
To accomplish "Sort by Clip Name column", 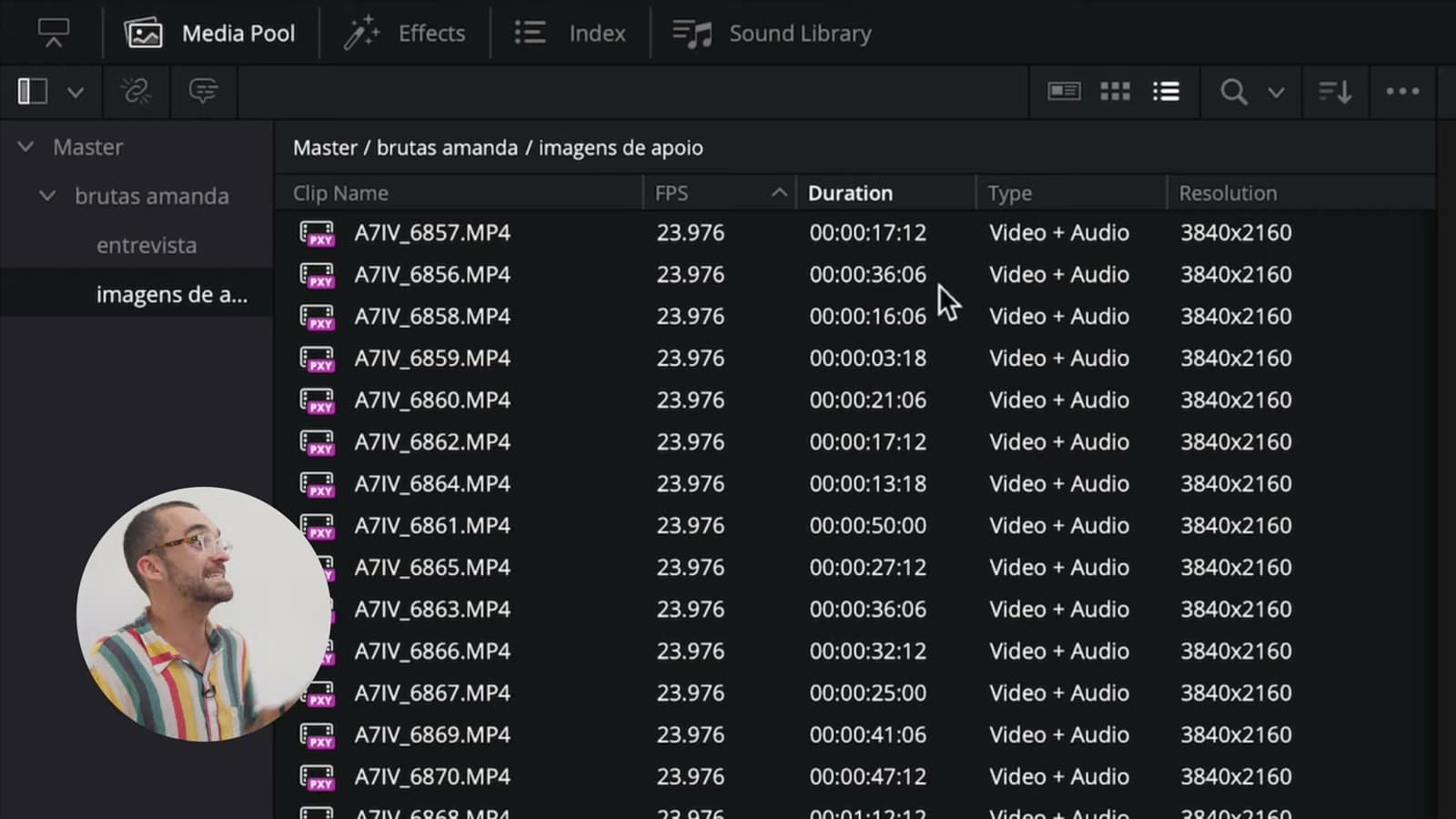I will 340,193.
